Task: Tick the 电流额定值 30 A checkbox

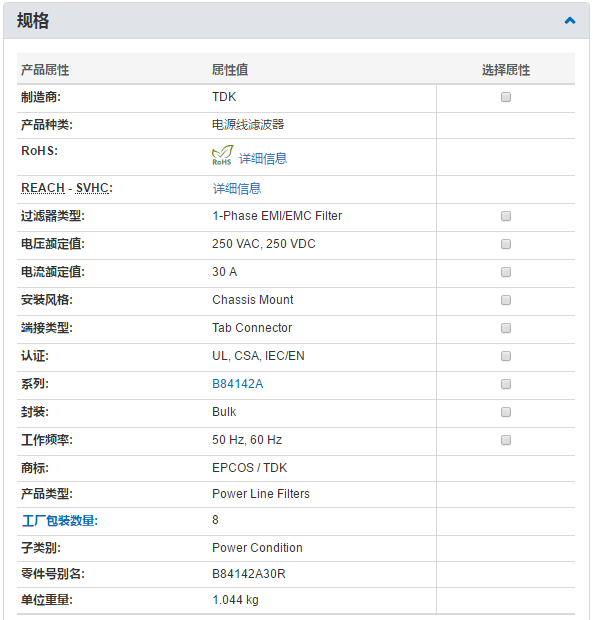Action: click(x=506, y=272)
